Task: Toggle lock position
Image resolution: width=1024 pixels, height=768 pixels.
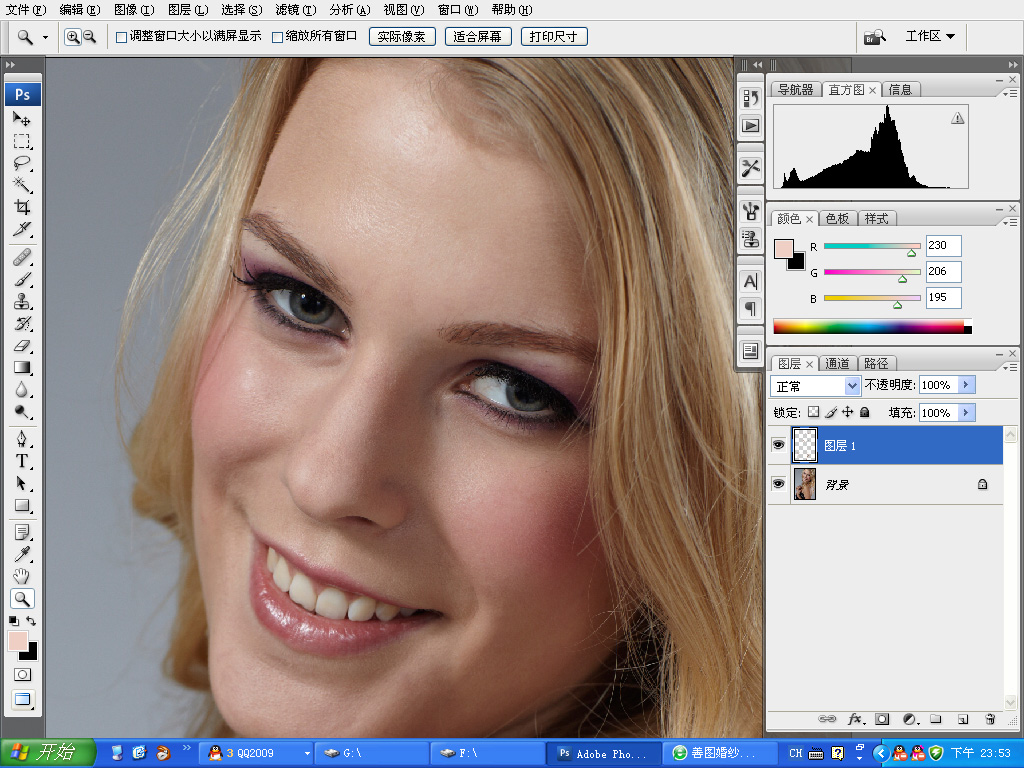Action: coord(848,412)
